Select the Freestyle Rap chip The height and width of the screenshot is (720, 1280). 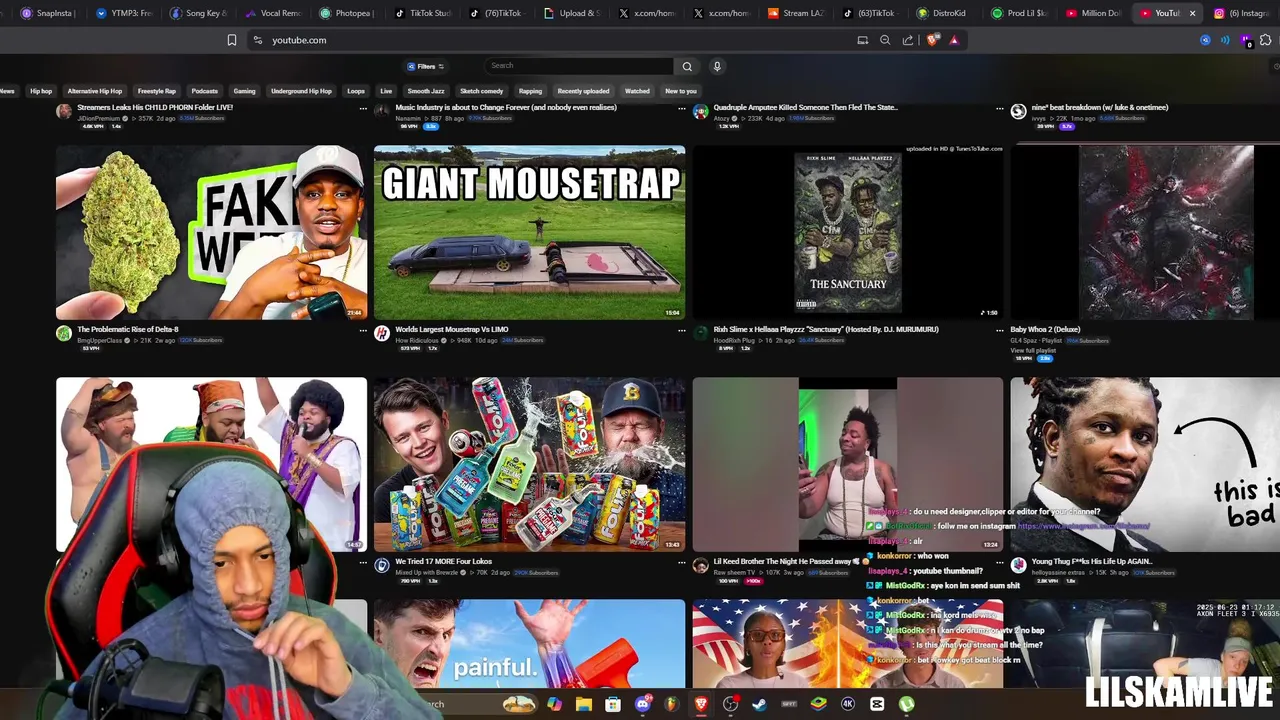(x=157, y=91)
